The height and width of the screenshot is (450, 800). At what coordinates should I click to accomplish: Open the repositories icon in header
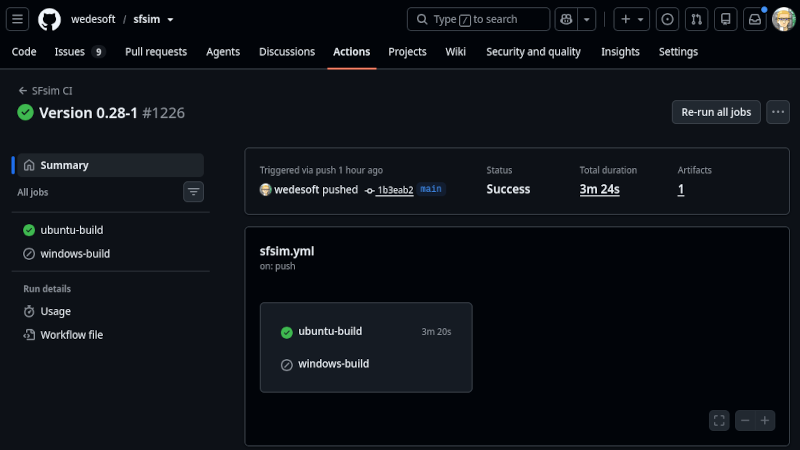(726, 19)
